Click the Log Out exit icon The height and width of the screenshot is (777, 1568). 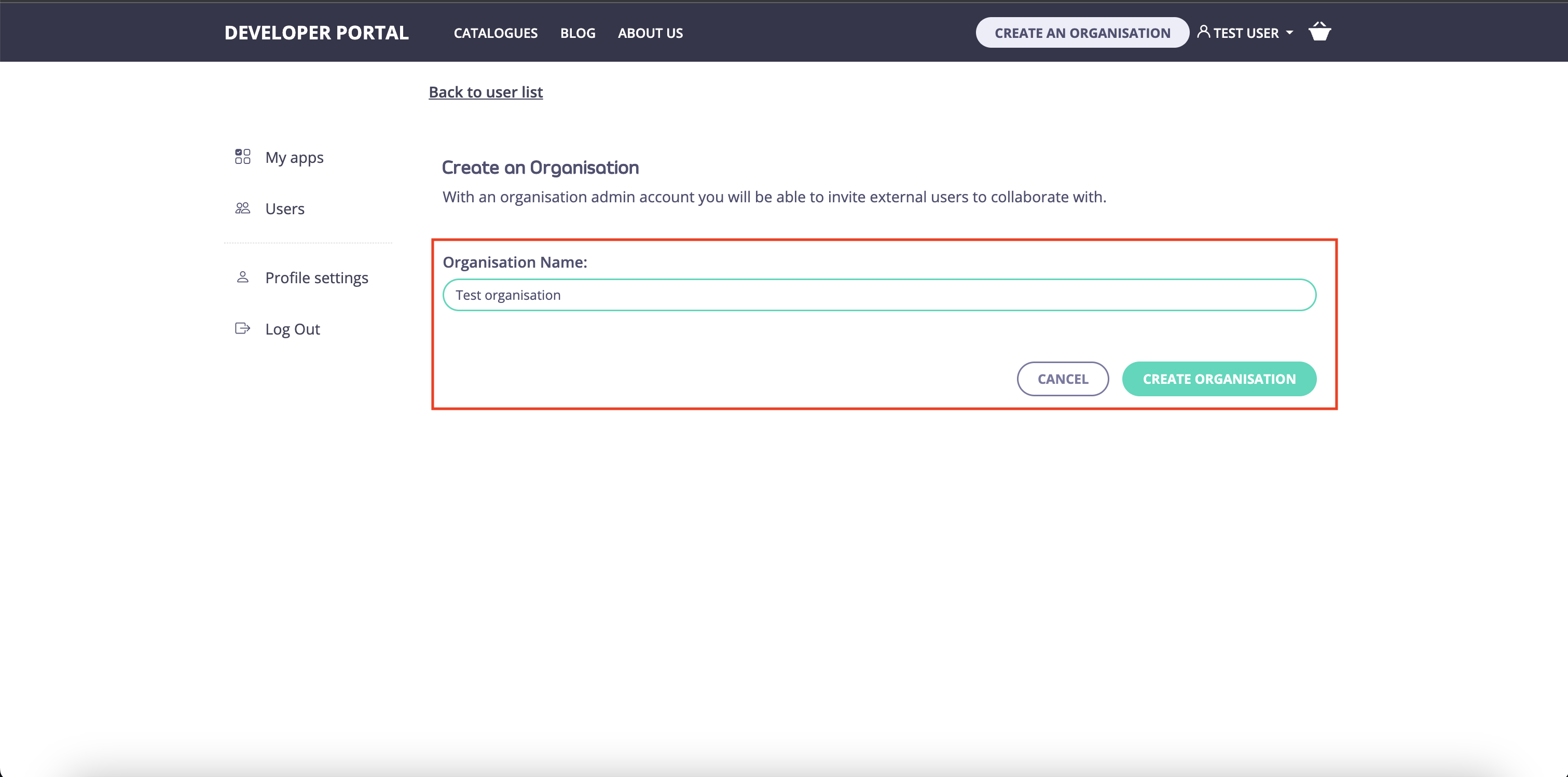pyautogui.click(x=243, y=328)
